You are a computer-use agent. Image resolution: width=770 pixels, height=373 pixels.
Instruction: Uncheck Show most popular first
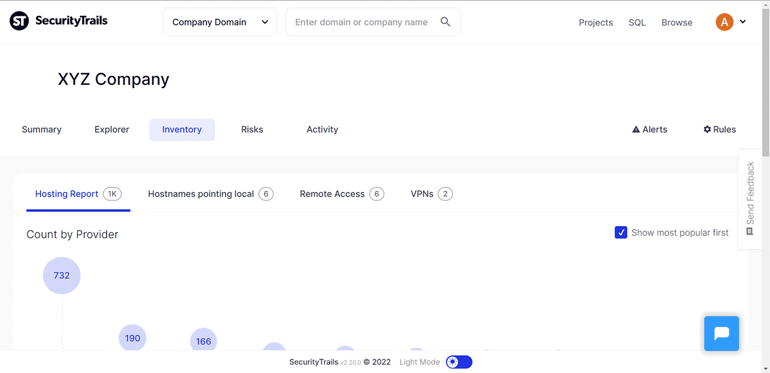click(x=621, y=233)
